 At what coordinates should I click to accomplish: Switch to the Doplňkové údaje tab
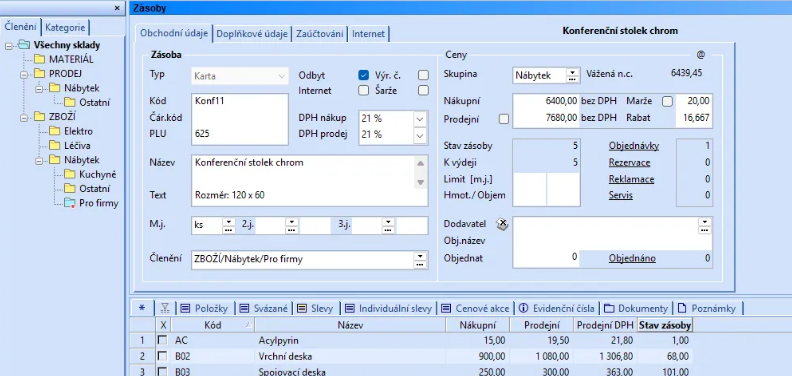coord(252,34)
